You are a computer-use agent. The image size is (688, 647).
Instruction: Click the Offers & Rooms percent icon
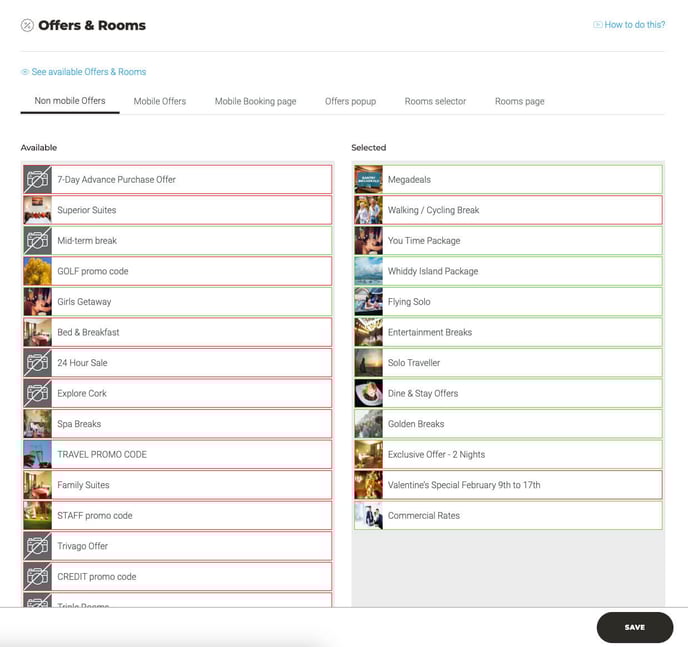click(27, 26)
